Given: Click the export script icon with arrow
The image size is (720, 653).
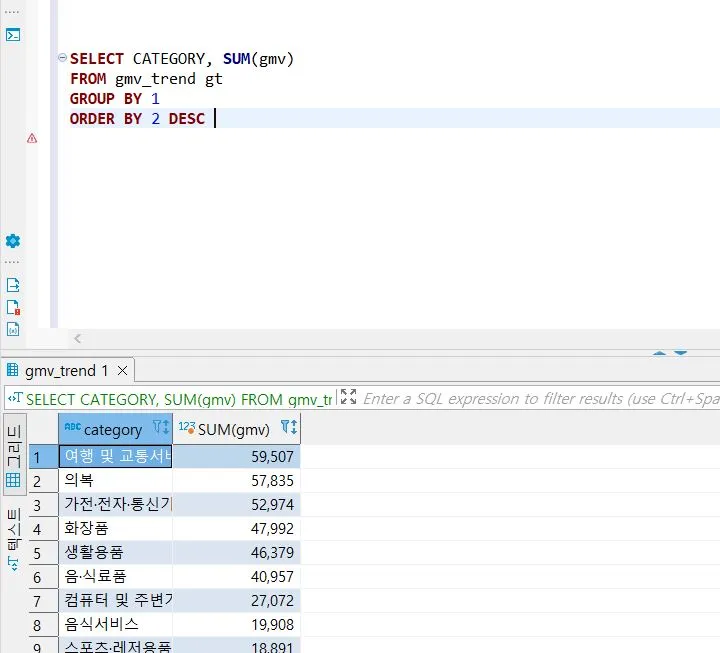Looking at the screenshot, I should coord(13,285).
